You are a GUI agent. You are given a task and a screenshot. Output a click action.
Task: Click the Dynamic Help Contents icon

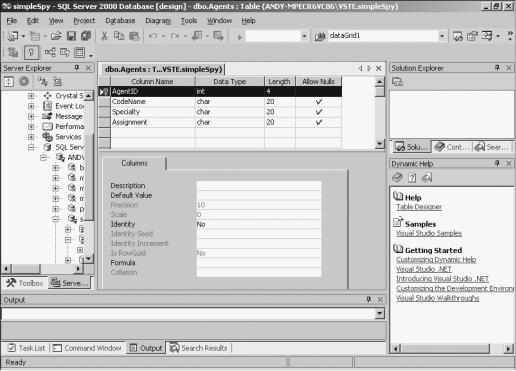(397, 178)
